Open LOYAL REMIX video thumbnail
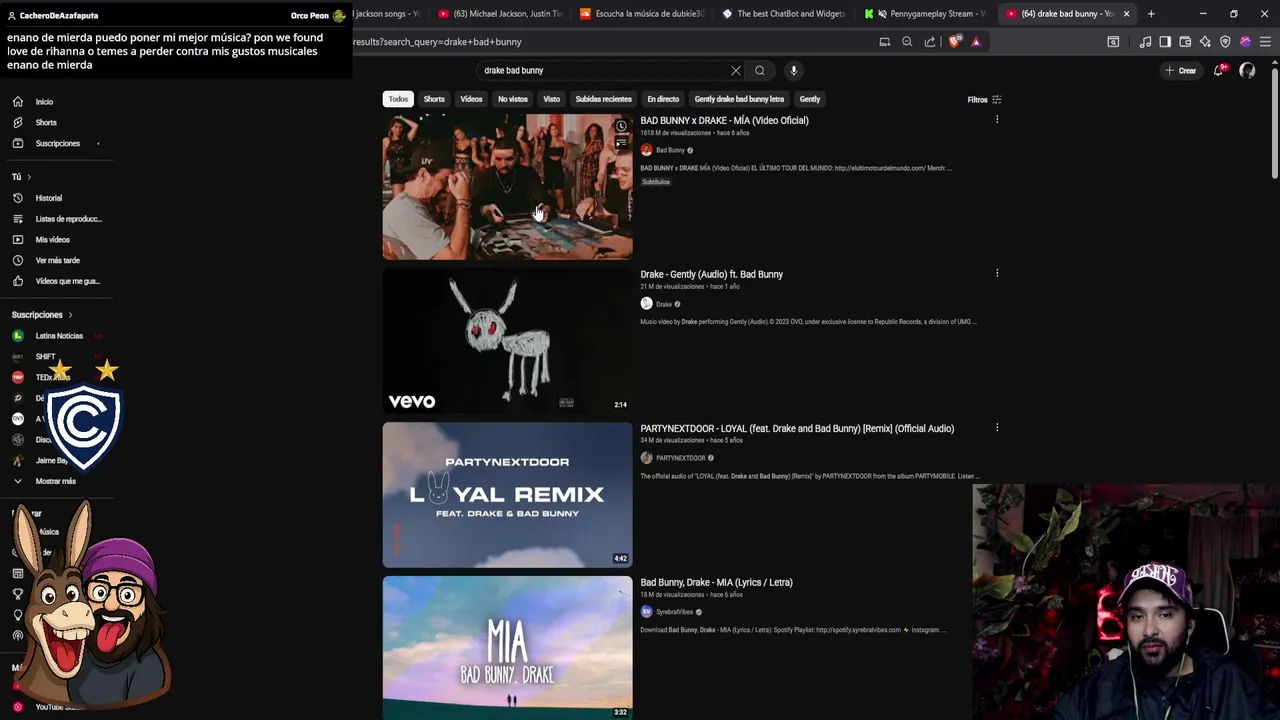 click(x=507, y=495)
